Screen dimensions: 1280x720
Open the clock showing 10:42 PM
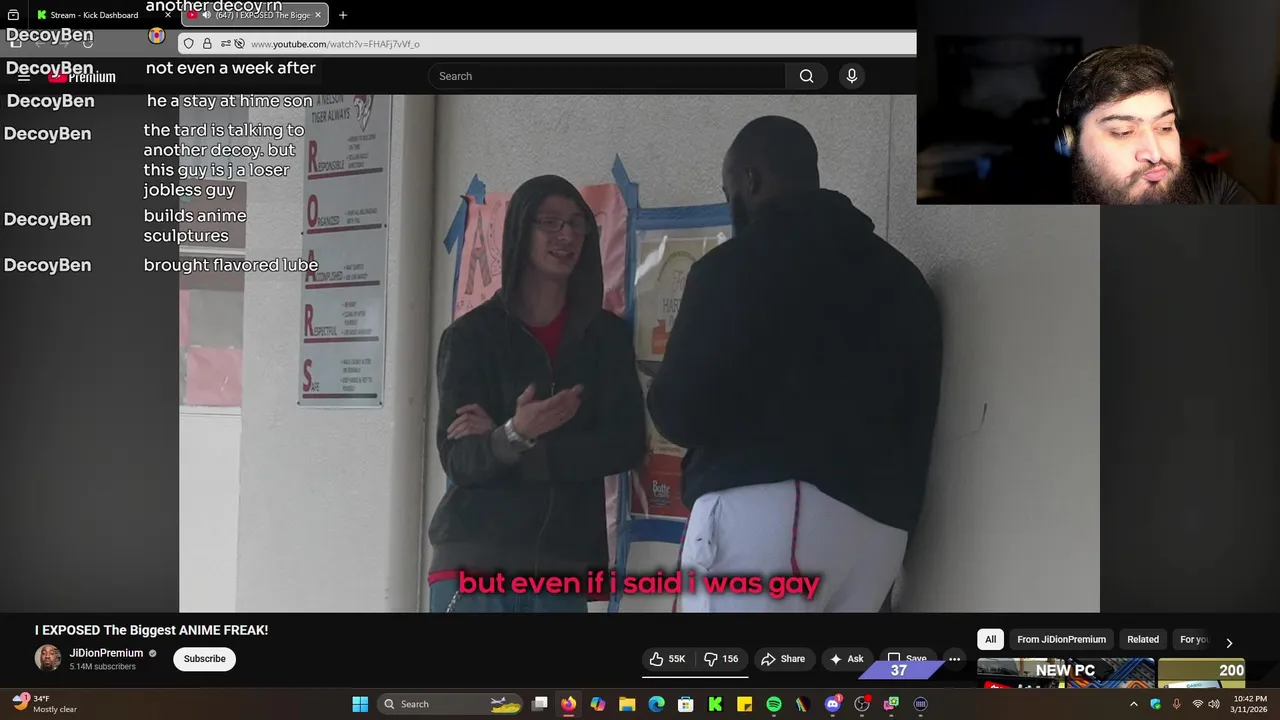tap(1250, 704)
